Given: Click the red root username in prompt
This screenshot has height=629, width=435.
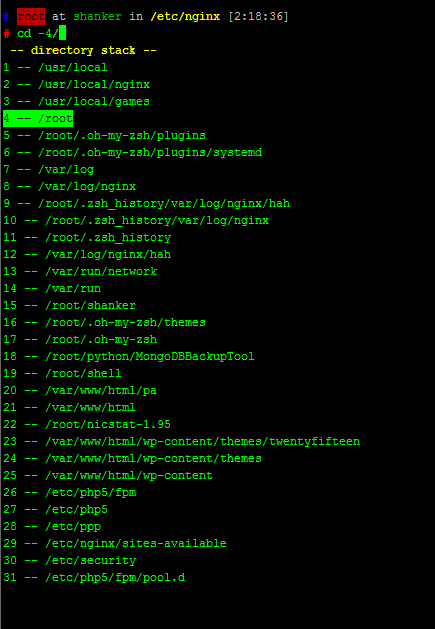Looking at the screenshot, I should coord(31,16).
